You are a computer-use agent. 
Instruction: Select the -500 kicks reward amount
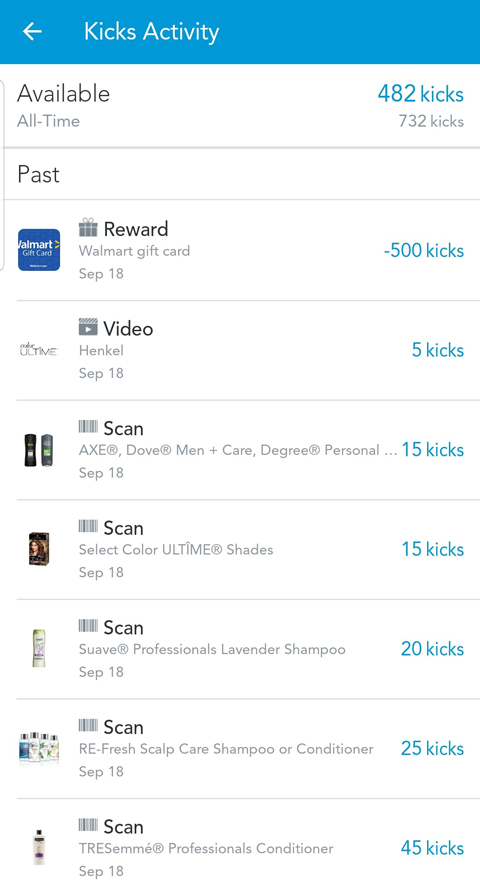pyautogui.click(x=424, y=250)
